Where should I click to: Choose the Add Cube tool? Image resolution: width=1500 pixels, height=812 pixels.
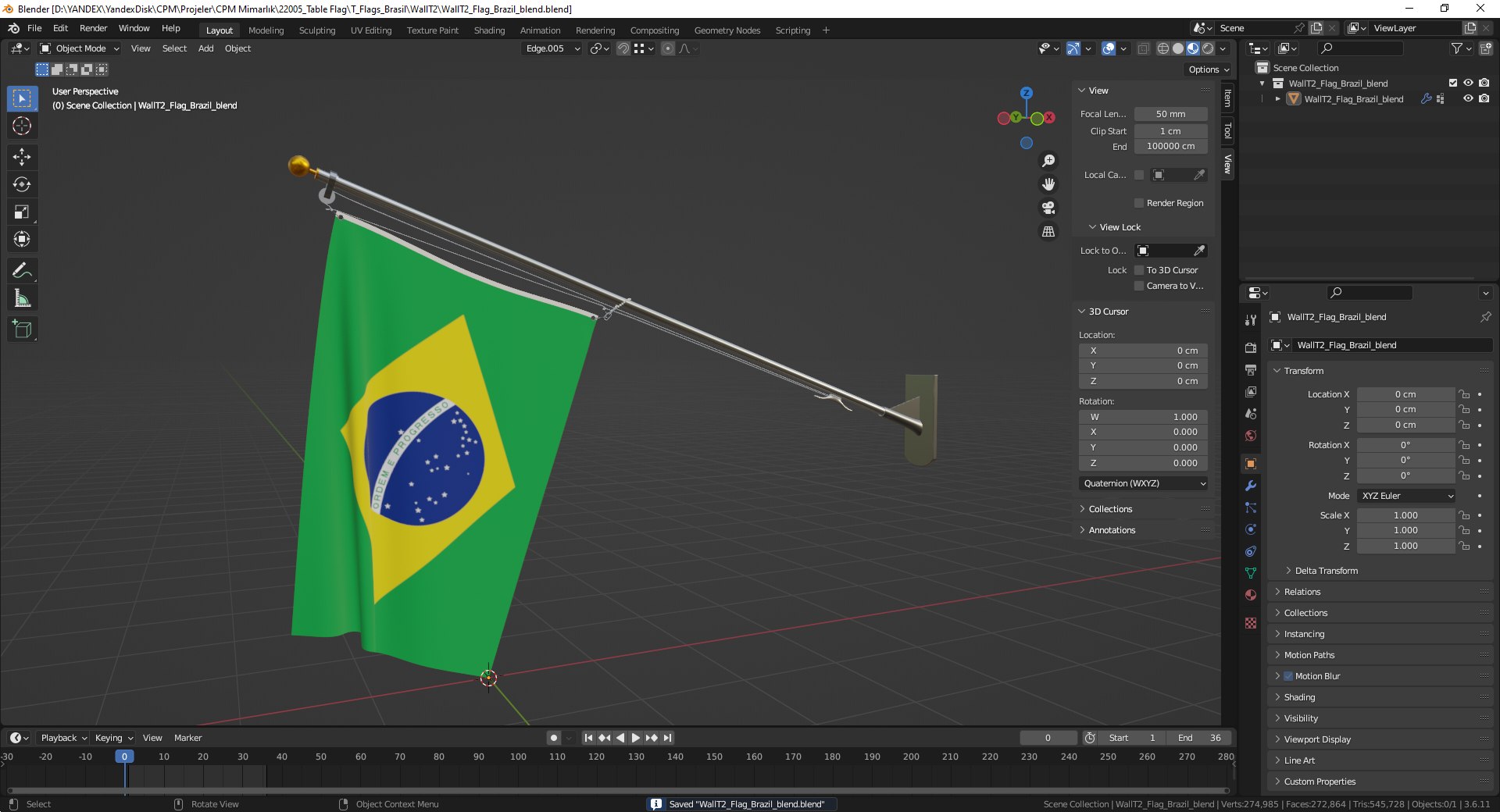[22, 329]
